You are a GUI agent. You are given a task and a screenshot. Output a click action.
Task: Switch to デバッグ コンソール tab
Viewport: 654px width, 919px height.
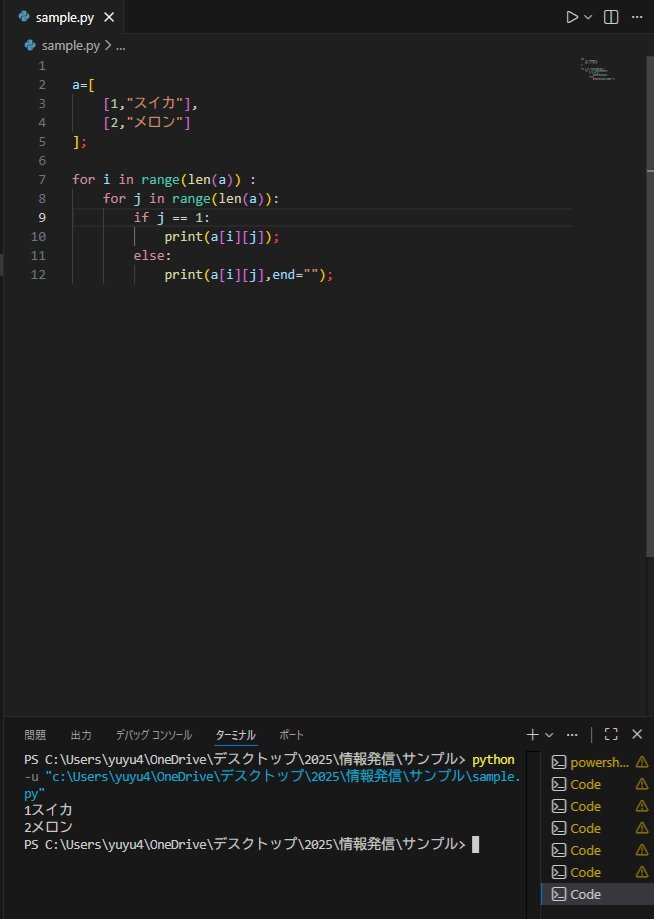click(x=153, y=734)
